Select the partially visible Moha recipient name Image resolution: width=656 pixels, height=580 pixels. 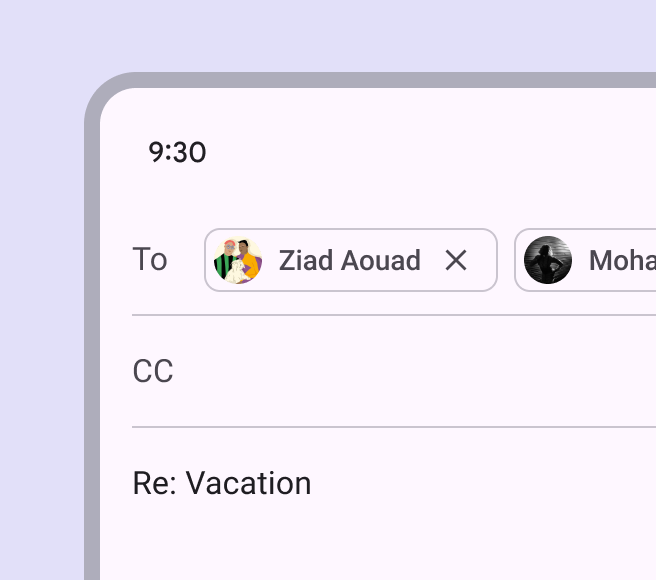621,260
